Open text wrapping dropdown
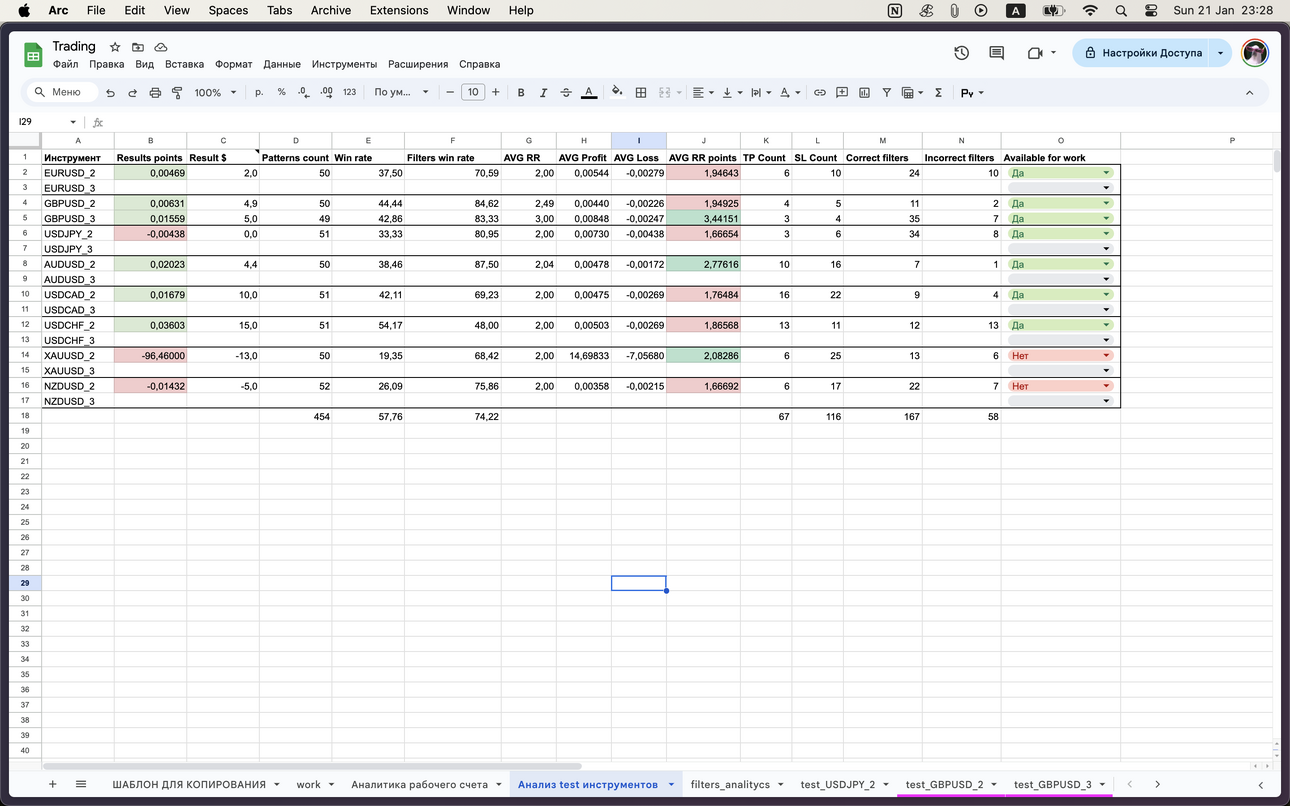This screenshot has height=806, width=1290. (761, 92)
